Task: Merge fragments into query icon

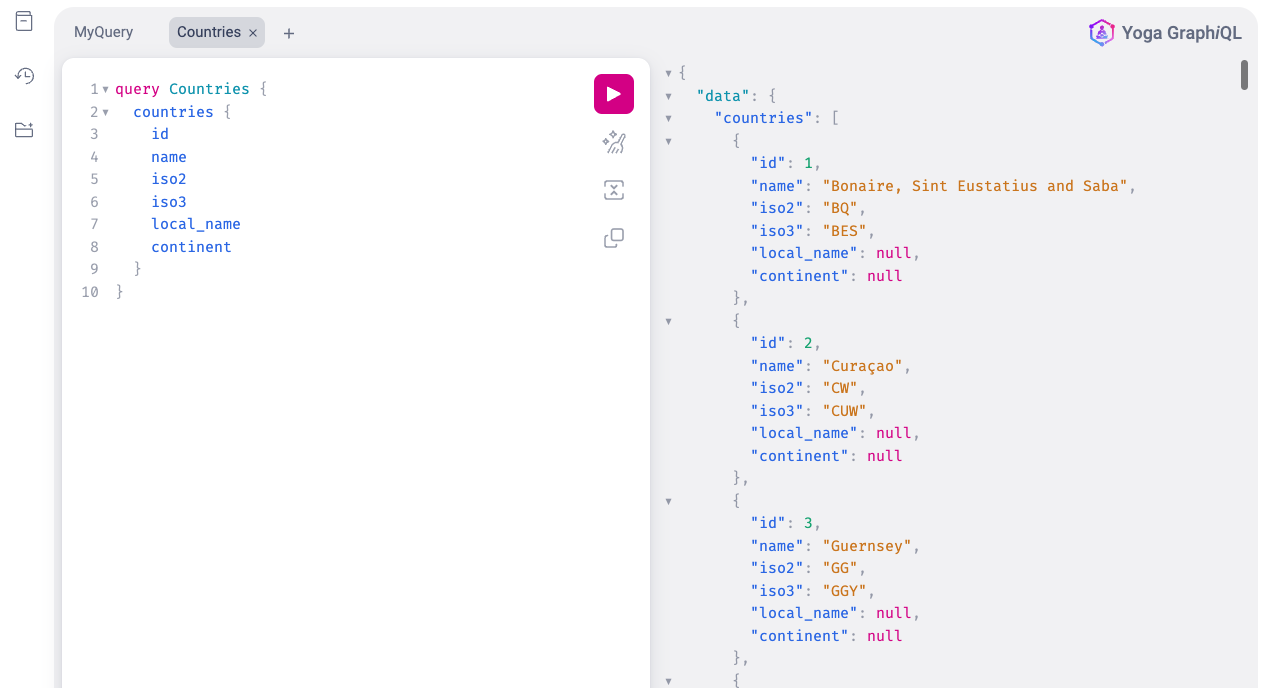Action: tap(614, 190)
